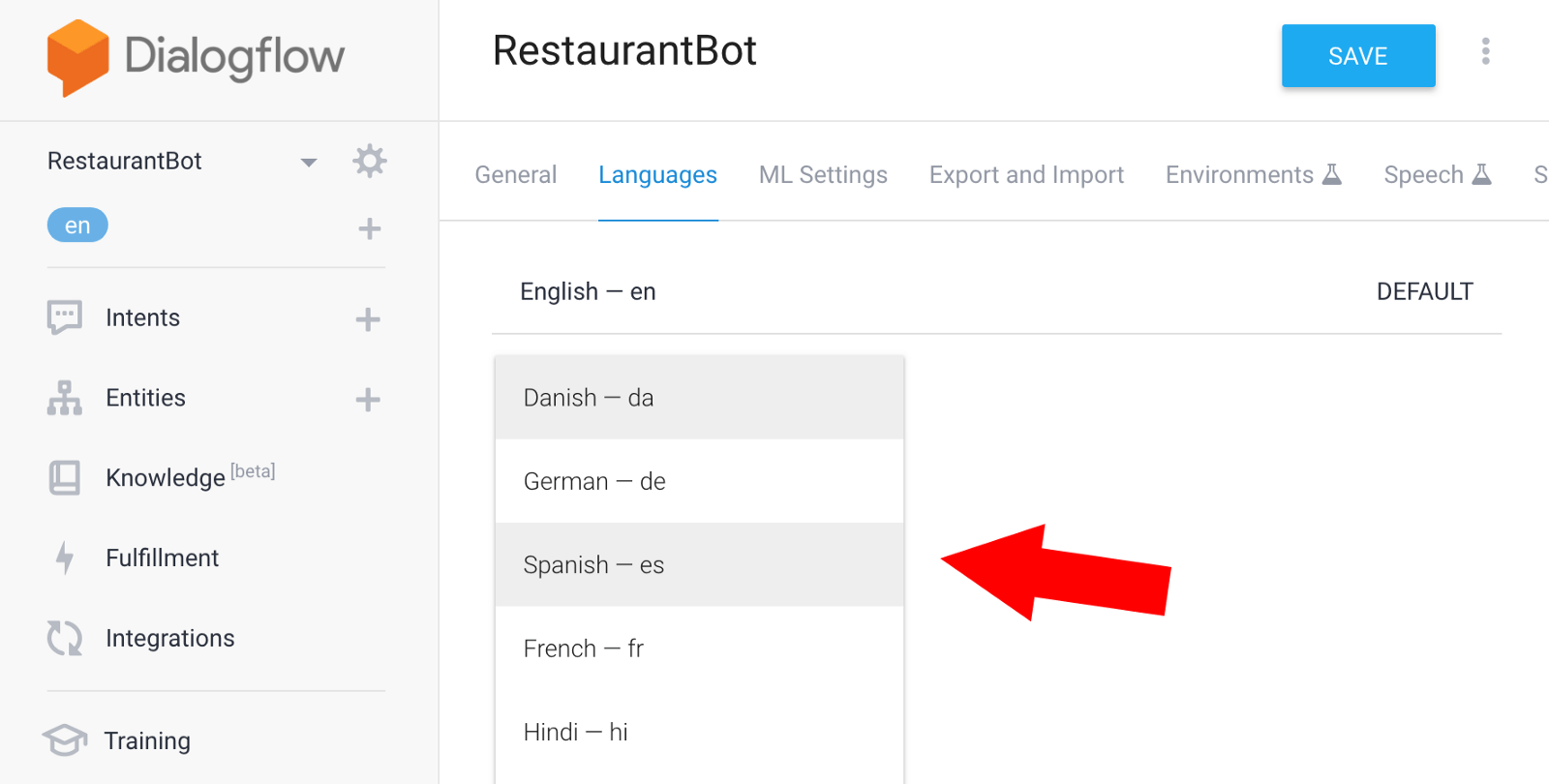Add a language with plus icon beside en

369,228
